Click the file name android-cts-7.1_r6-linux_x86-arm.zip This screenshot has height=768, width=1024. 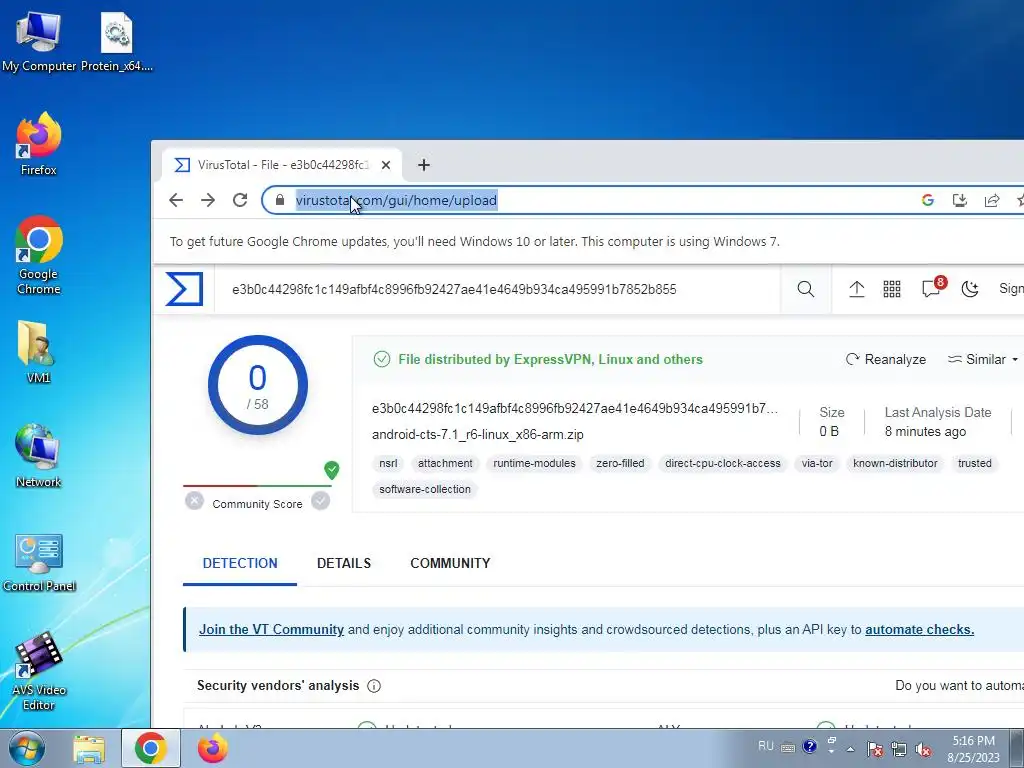pyautogui.click(x=477, y=434)
